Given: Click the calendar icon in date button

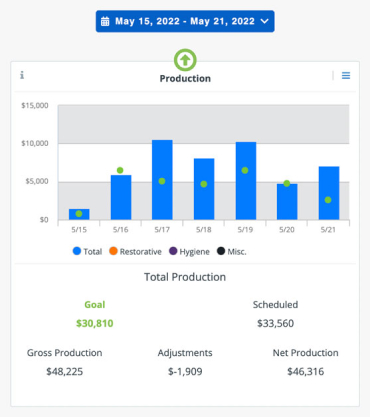Looking at the screenshot, I should click(105, 22).
